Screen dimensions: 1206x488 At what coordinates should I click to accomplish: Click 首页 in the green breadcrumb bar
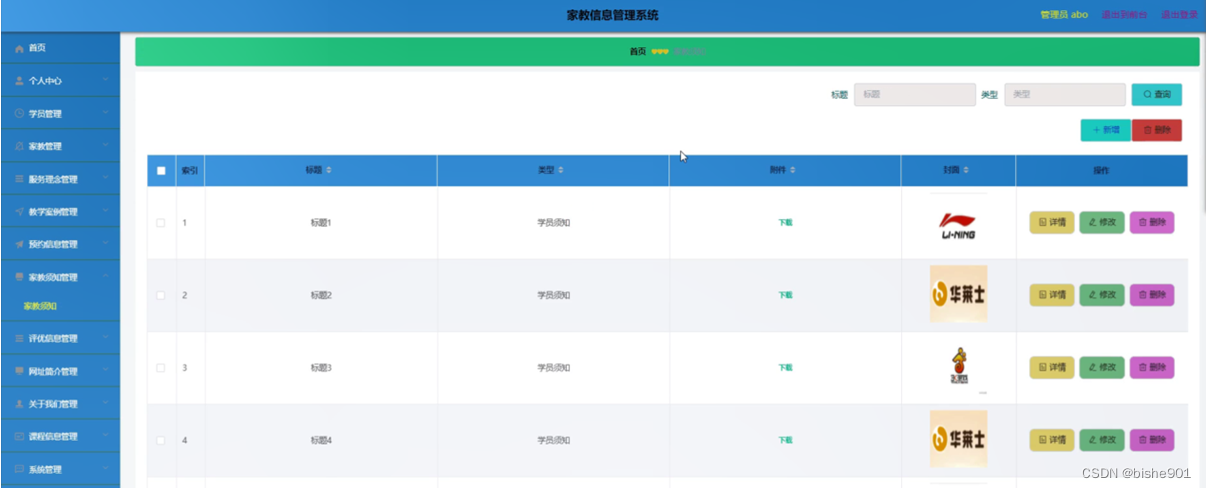click(638, 52)
